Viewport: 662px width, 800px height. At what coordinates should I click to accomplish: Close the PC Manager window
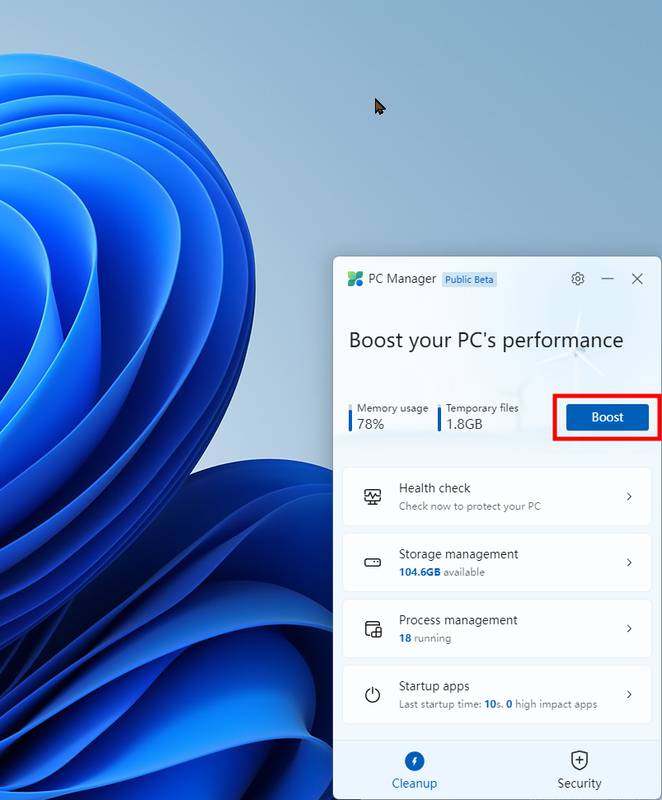coord(637,279)
